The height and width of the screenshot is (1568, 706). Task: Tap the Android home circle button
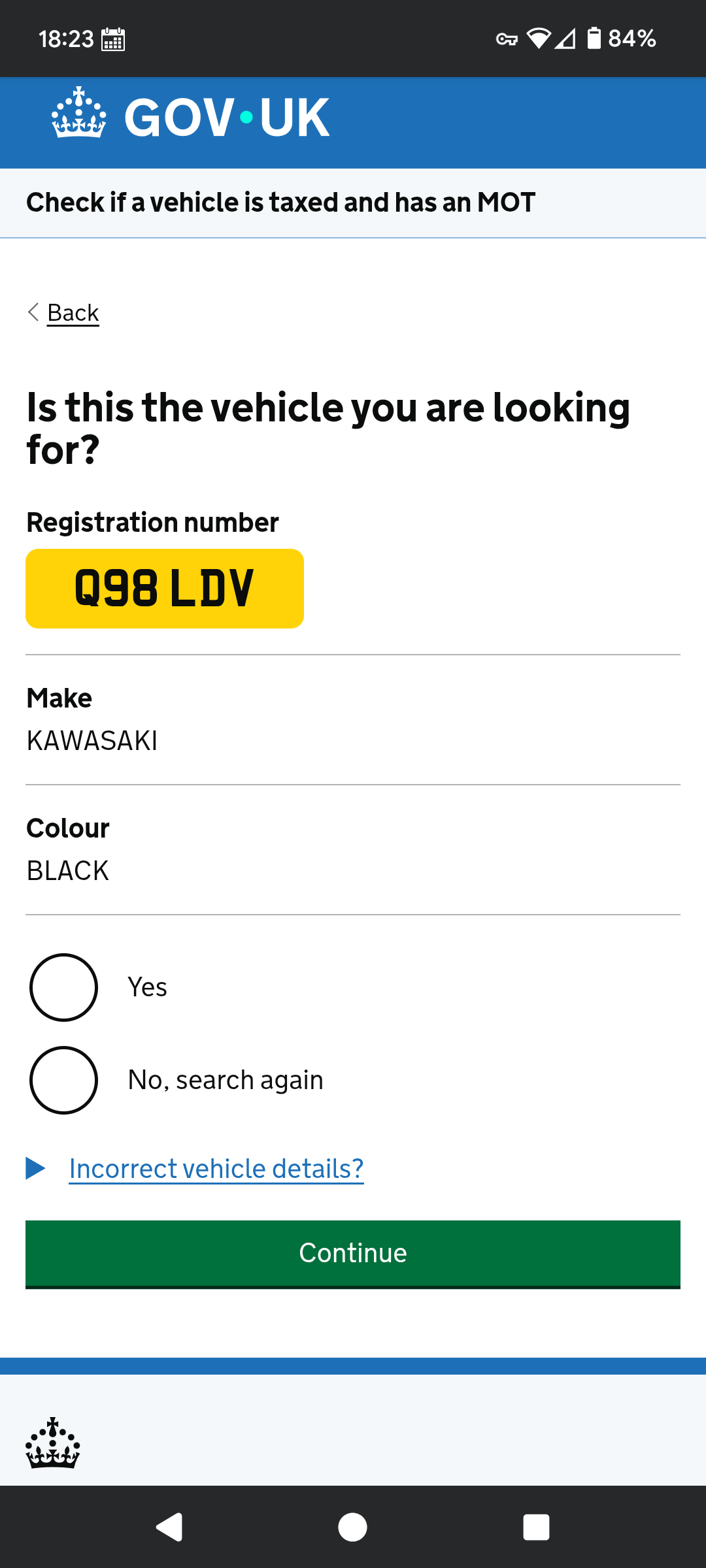(352, 1527)
